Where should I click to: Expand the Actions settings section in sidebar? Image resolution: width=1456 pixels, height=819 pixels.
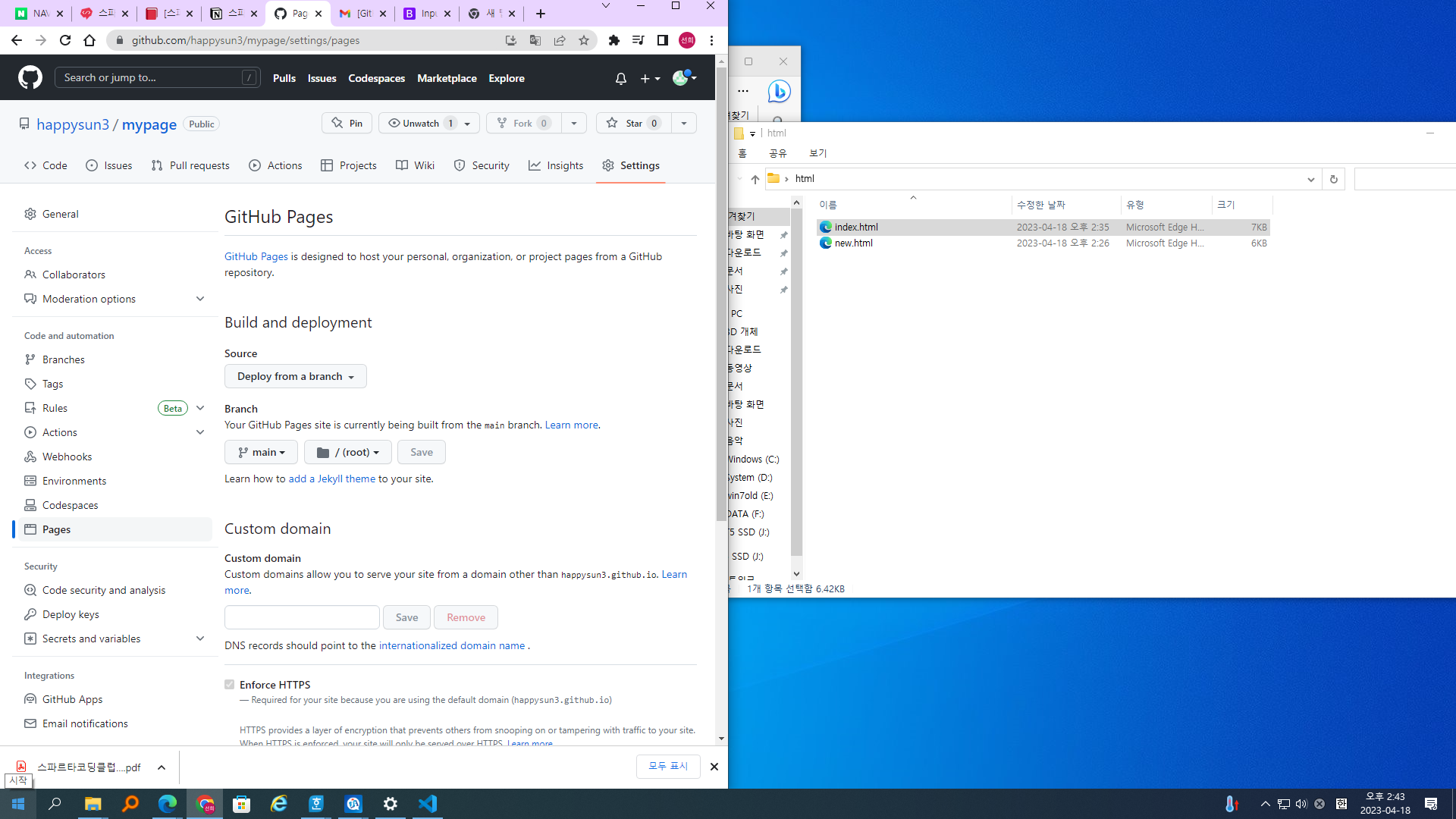click(200, 432)
